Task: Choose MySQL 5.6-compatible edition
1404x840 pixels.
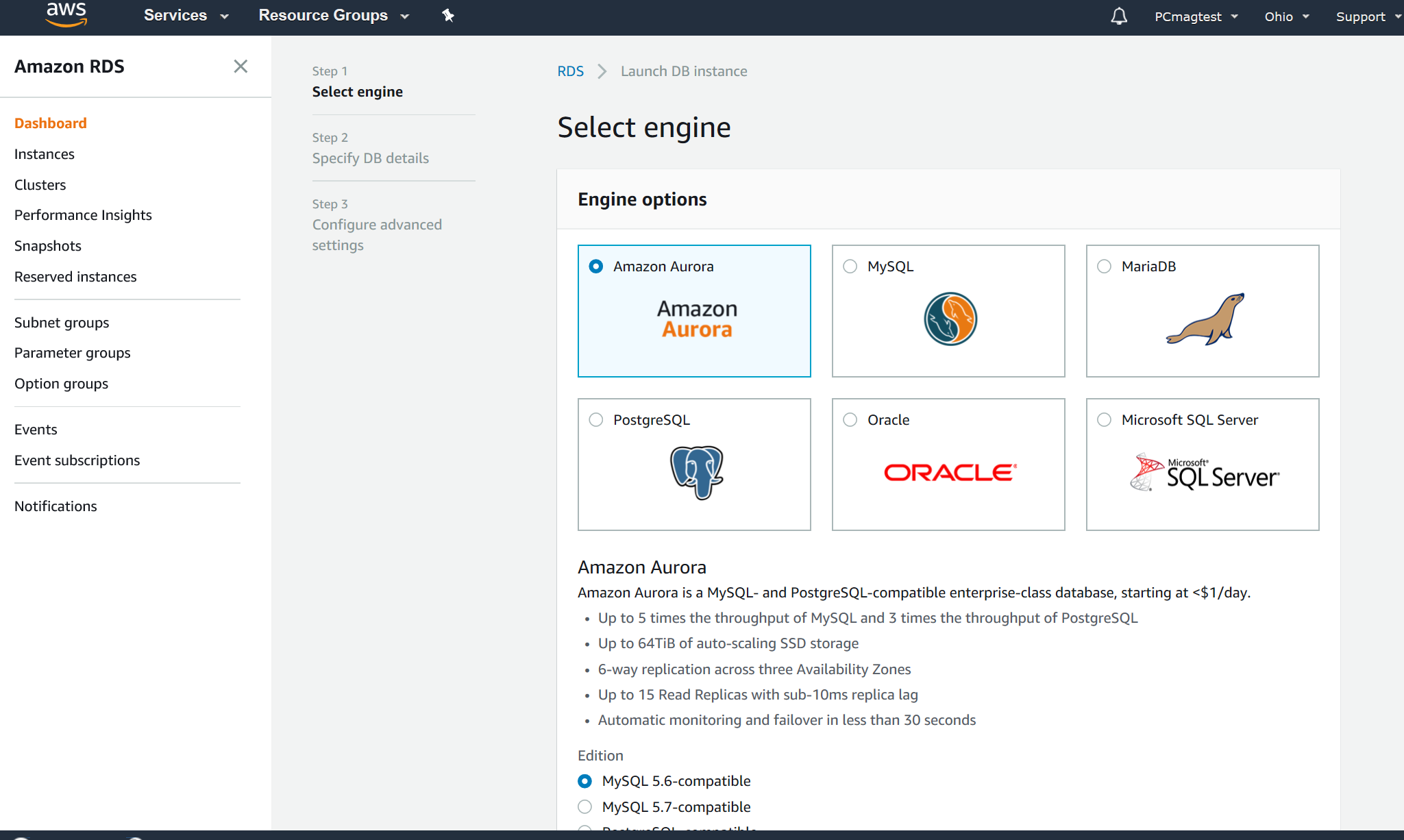Action: (584, 781)
